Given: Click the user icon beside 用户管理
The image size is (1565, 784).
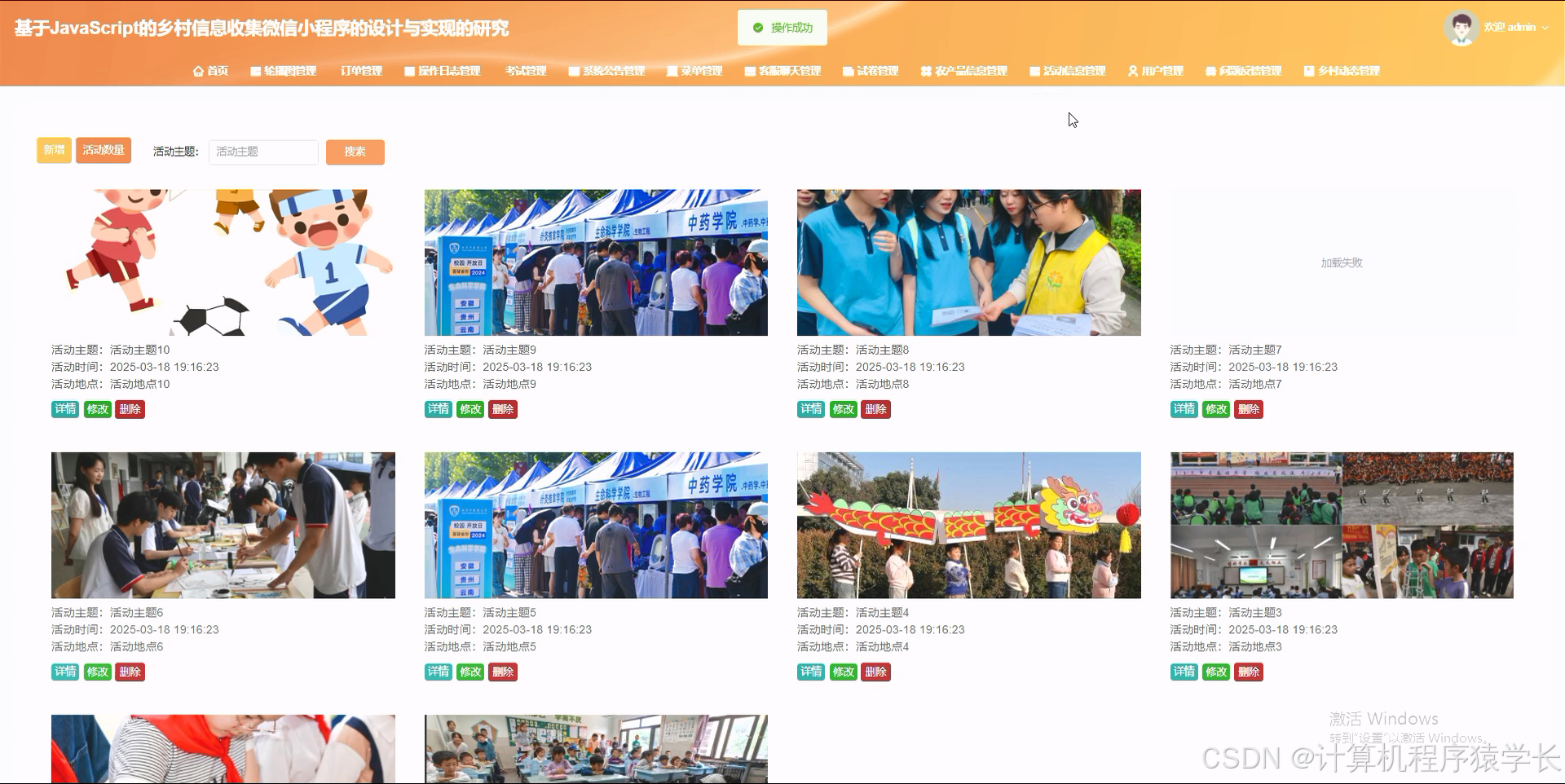Looking at the screenshot, I should point(1133,72).
